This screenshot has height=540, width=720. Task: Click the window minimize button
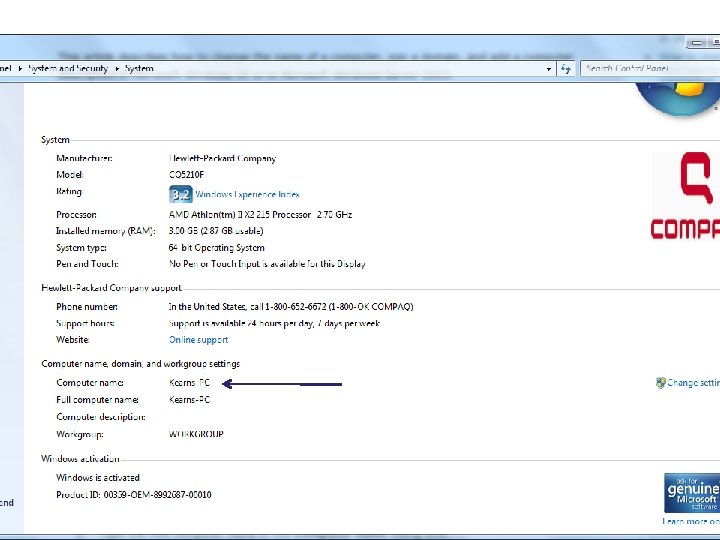pos(697,43)
